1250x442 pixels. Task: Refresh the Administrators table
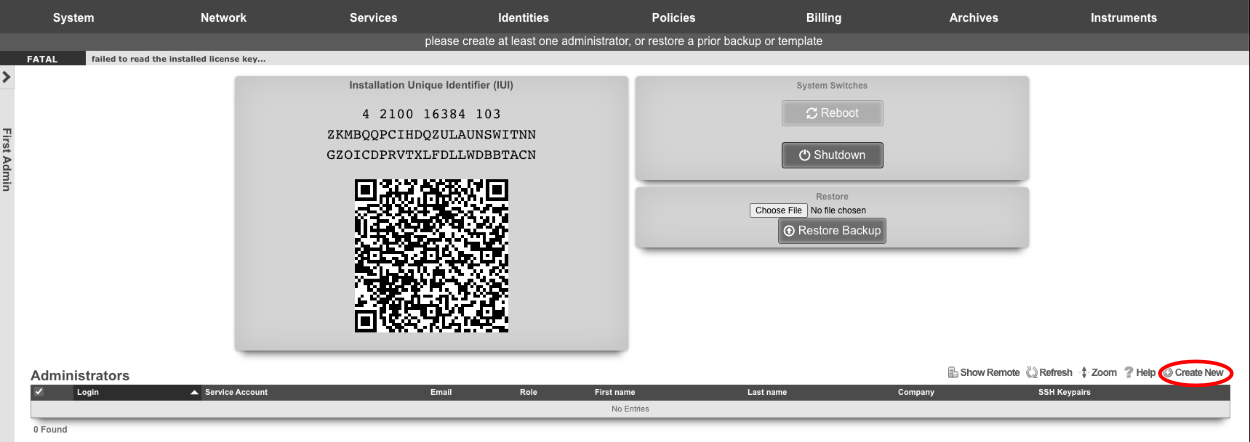[x=1049, y=372]
